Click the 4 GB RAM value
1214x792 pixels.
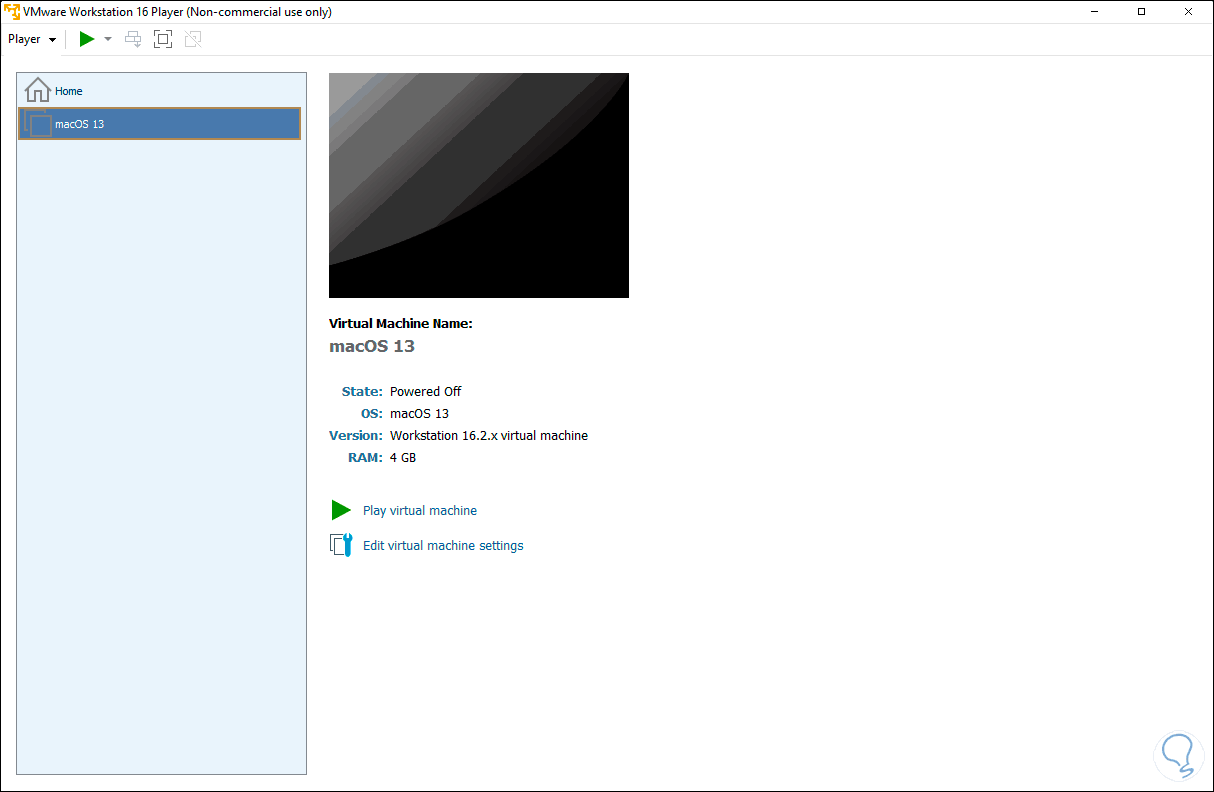coord(403,458)
